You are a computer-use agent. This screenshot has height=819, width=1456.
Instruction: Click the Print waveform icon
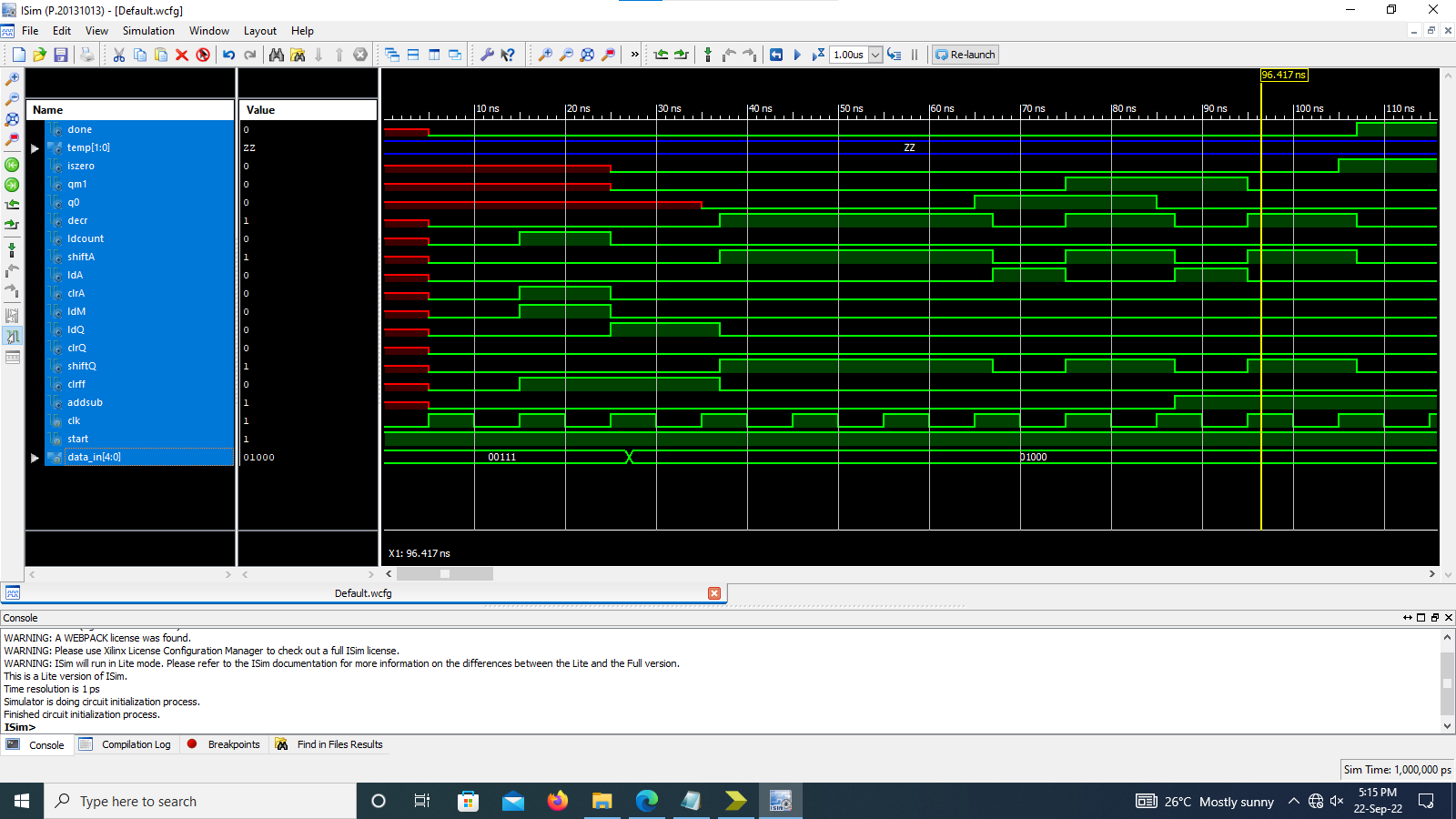tap(87, 55)
